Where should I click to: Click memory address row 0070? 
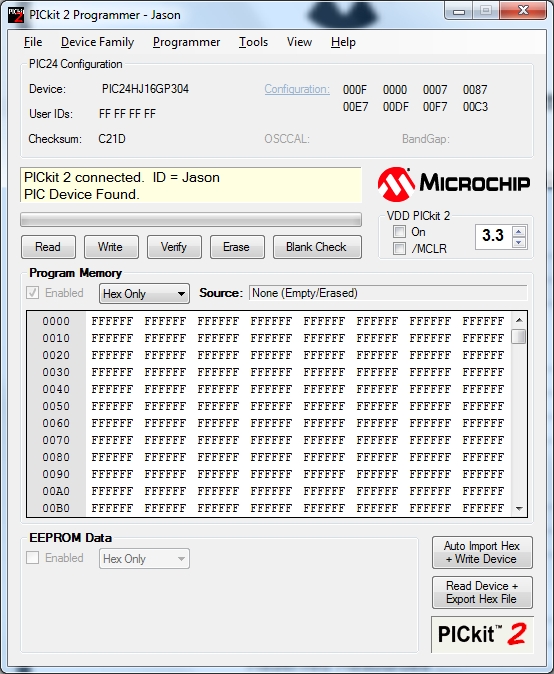pos(56,440)
